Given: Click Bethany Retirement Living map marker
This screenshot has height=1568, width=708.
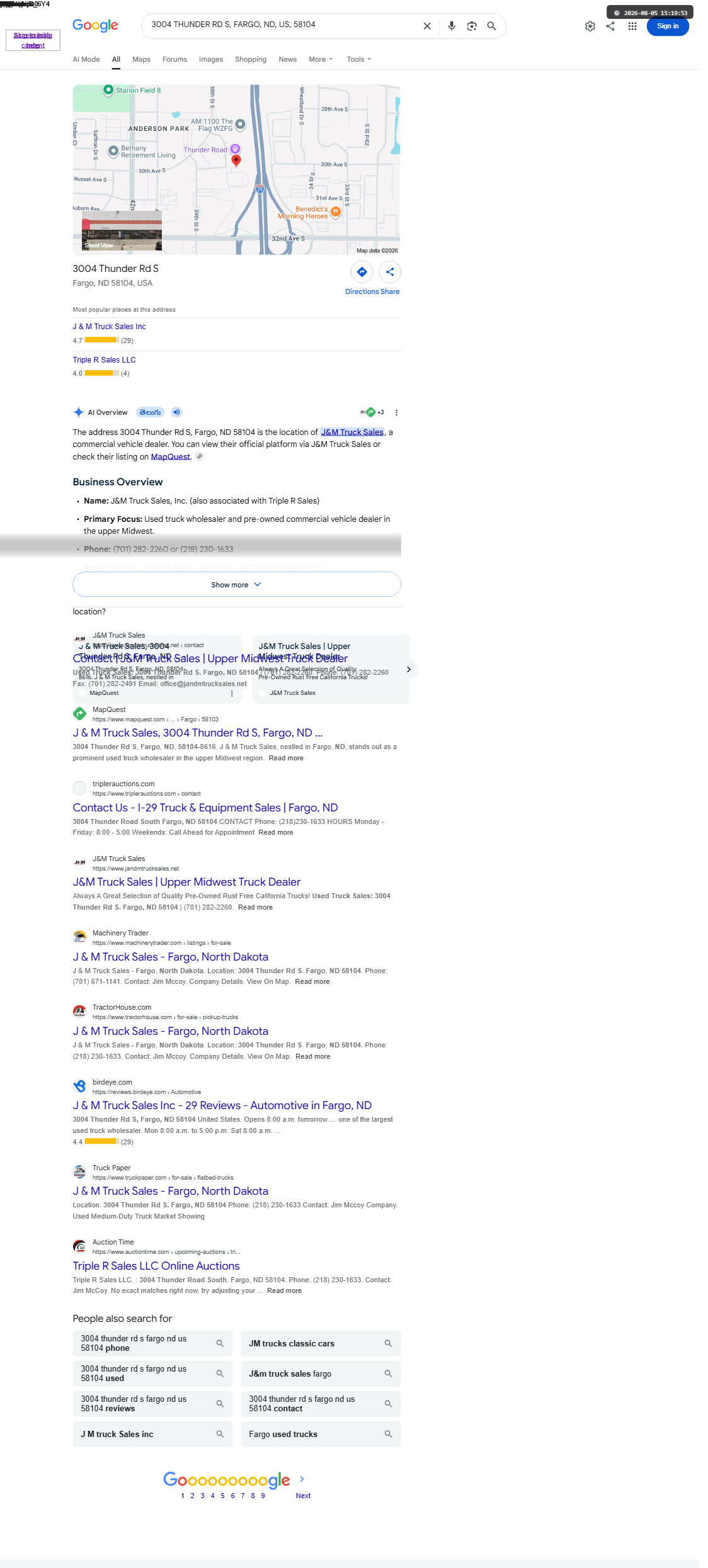Looking at the screenshot, I should [113, 151].
